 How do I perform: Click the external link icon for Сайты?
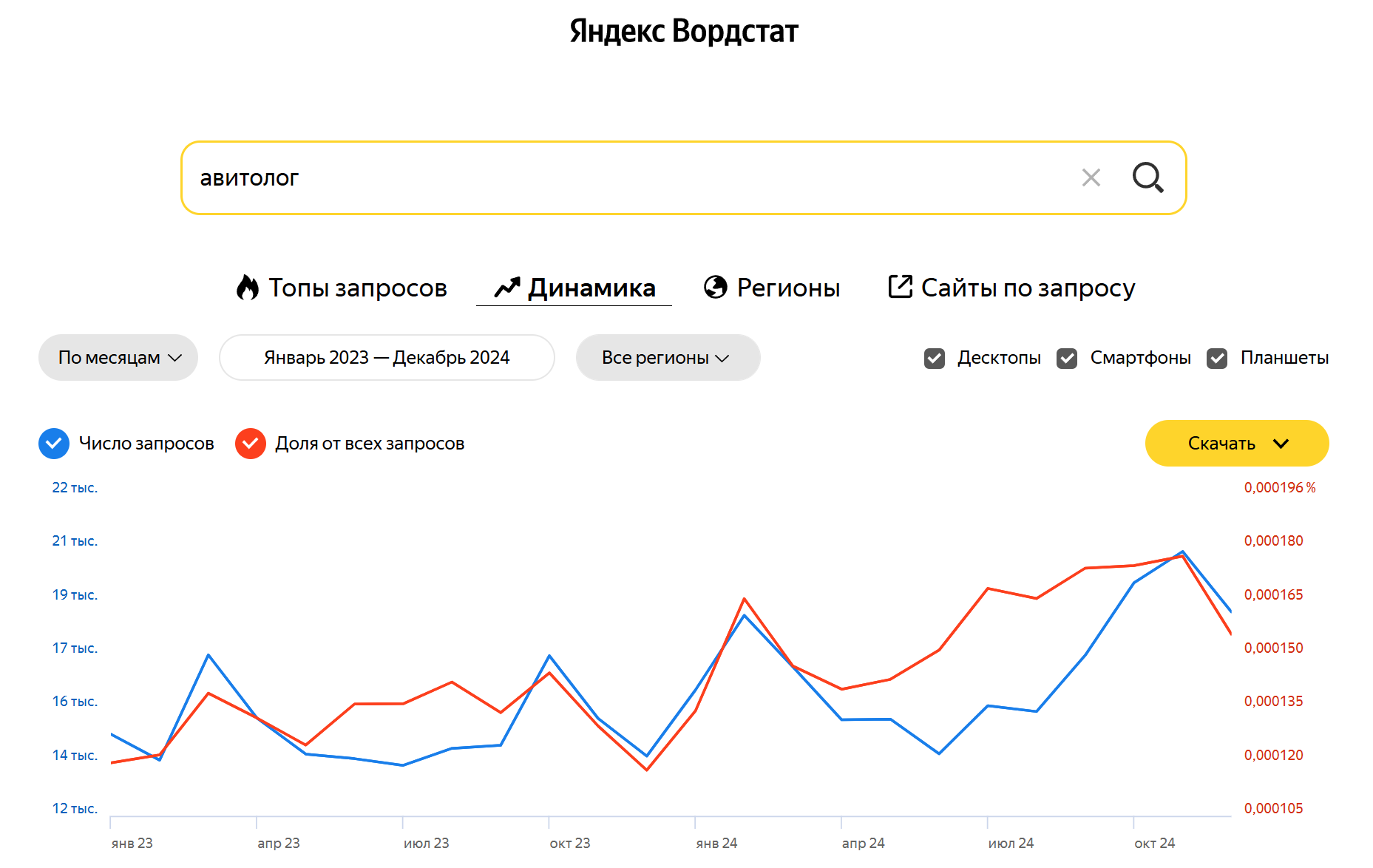coord(900,286)
